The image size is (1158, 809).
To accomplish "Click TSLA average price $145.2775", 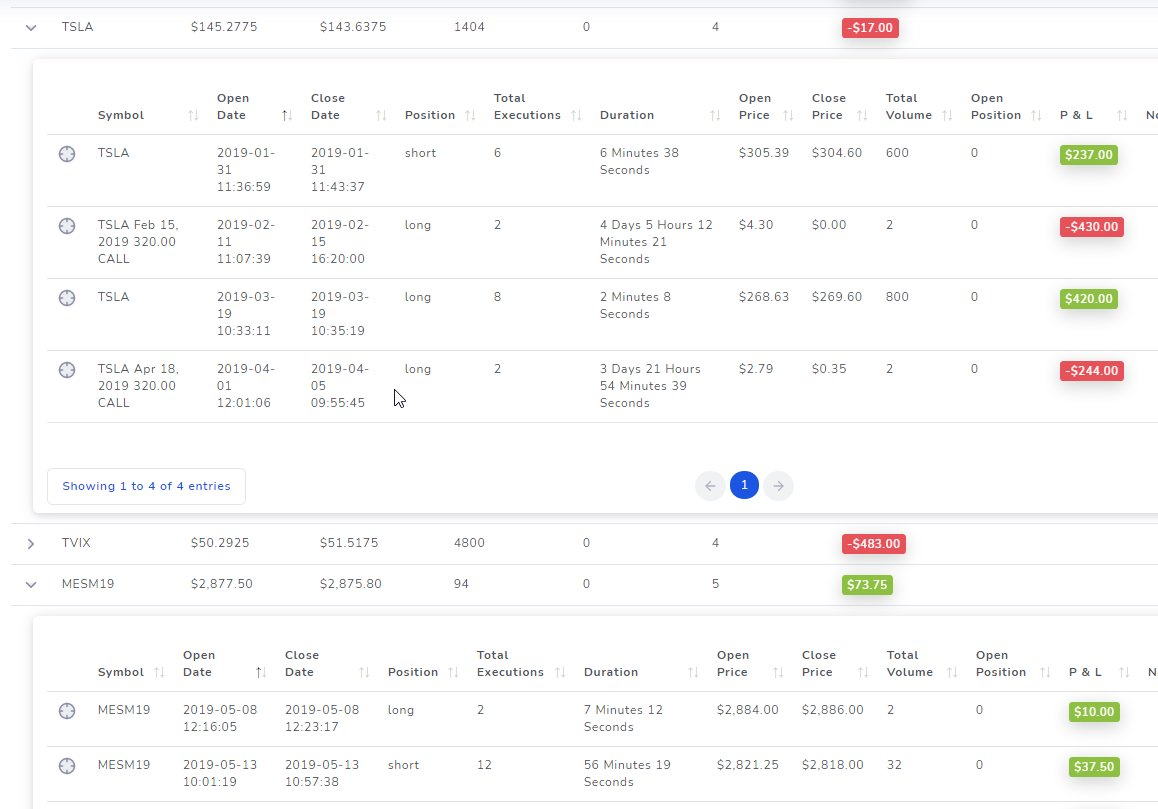I will (x=224, y=27).
